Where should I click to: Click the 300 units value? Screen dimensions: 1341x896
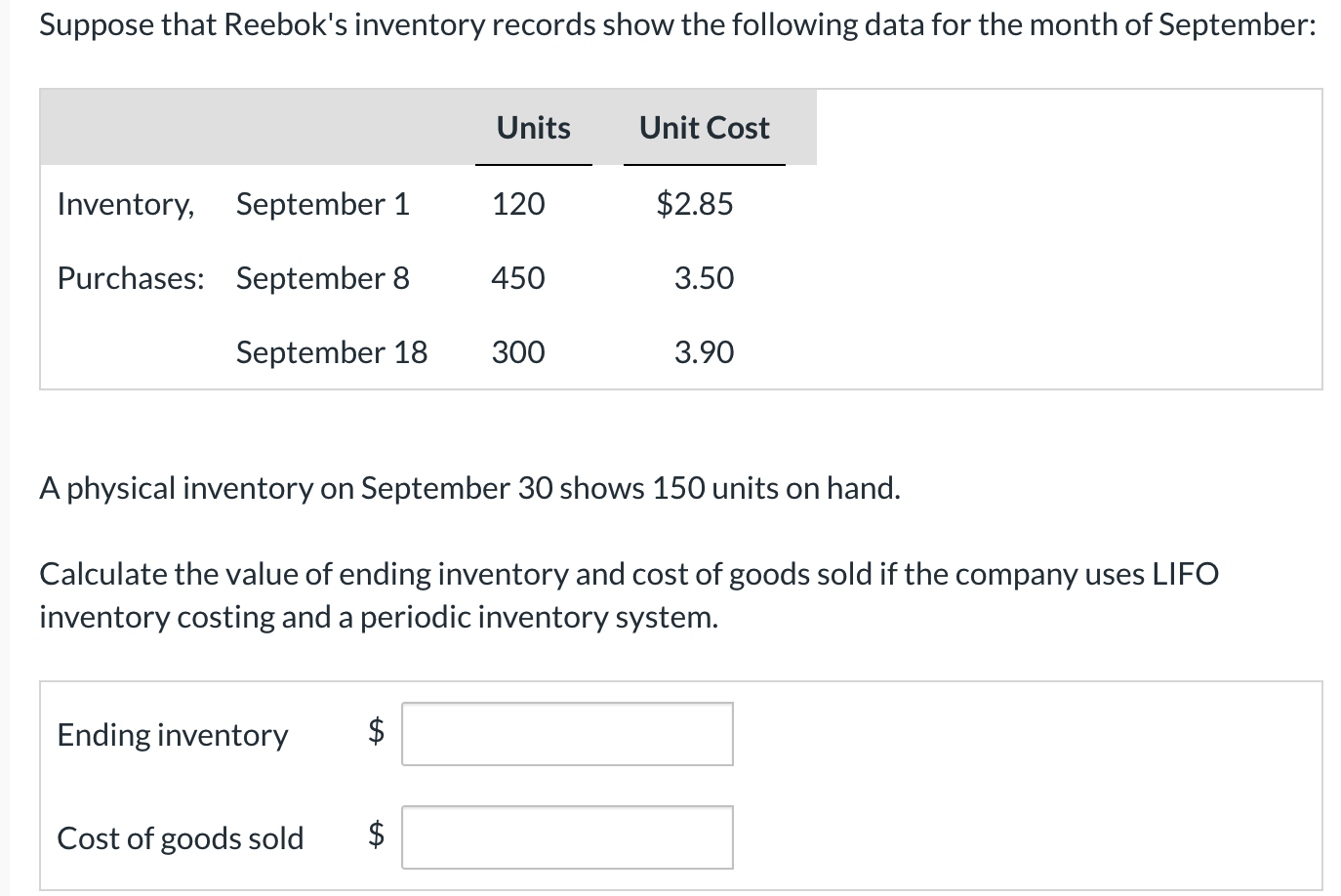tap(516, 352)
